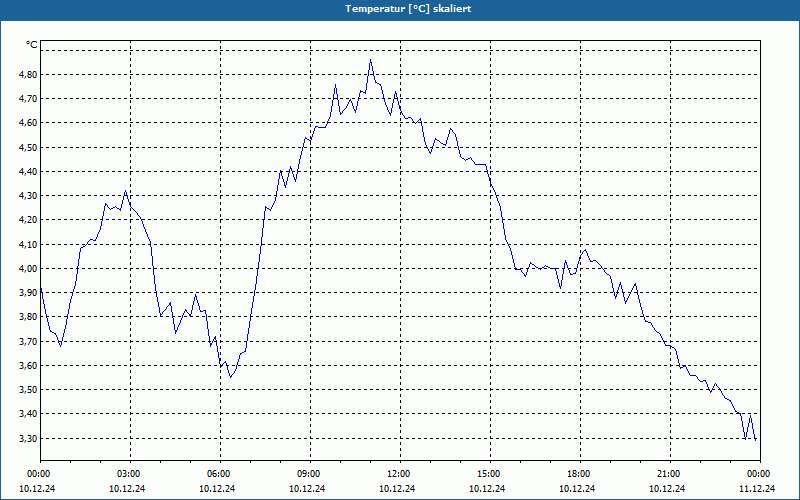Click the 09:00 time label
The height and width of the screenshot is (500, 800).
coord(310,474)
